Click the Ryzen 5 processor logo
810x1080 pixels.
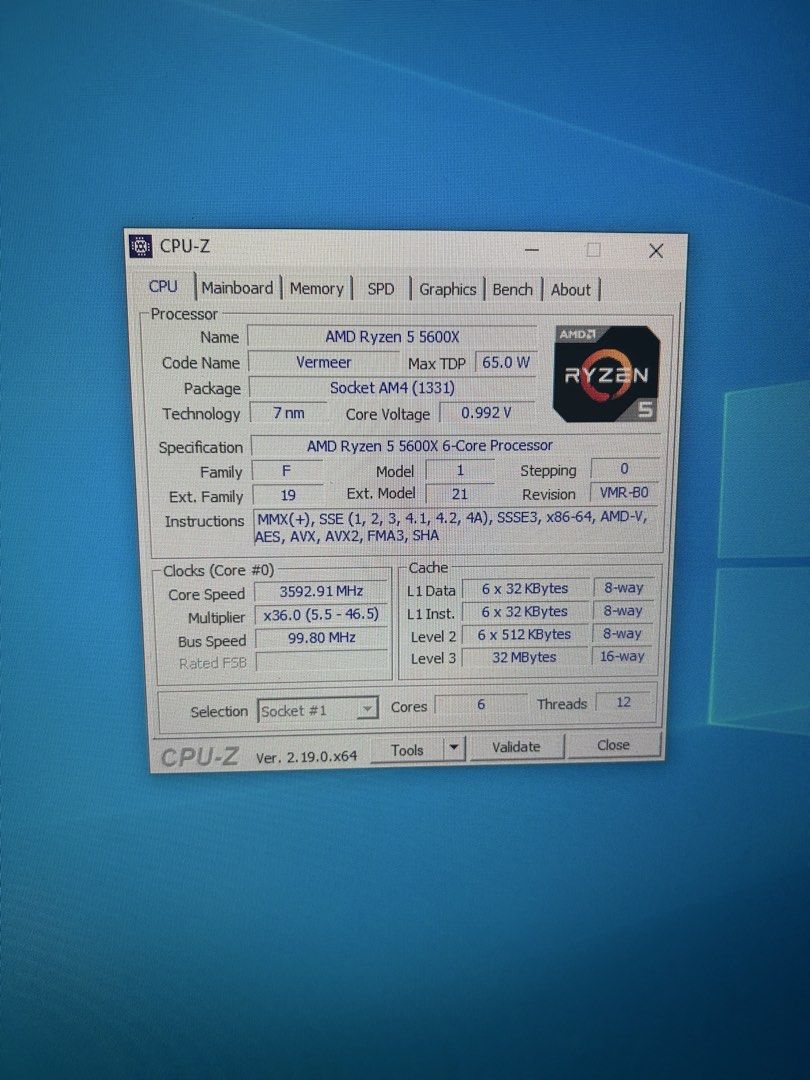[606, 374]
